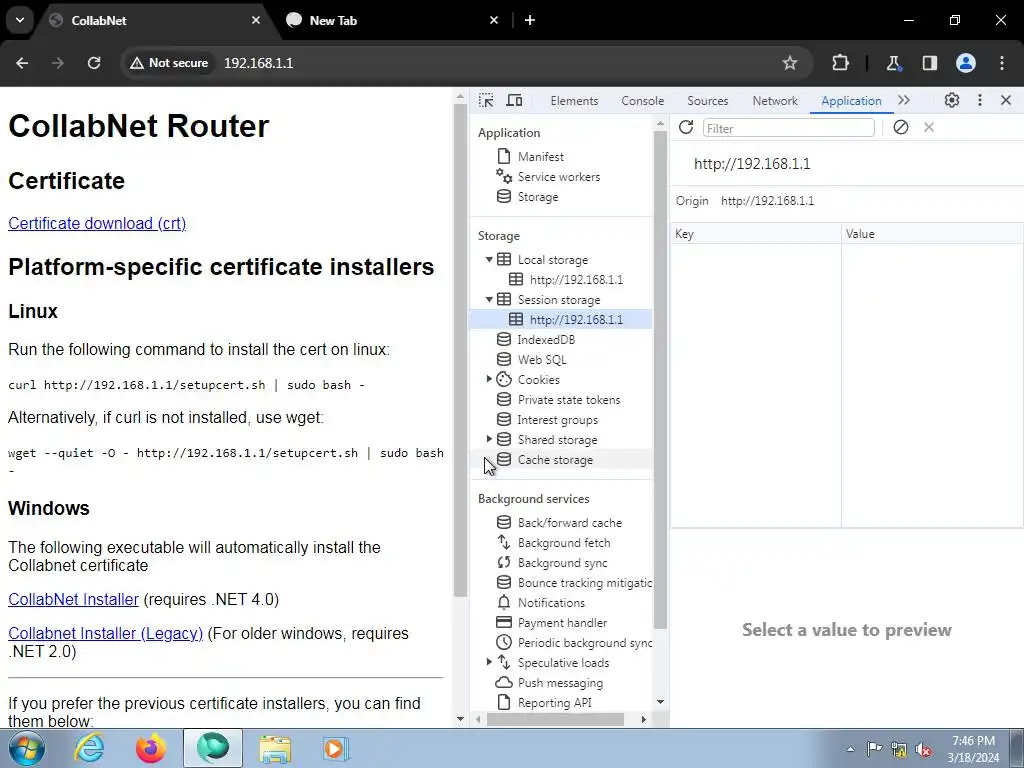Toggle the device toolbar icon
Screen dimensions: 1024x768
coord(515,101)
